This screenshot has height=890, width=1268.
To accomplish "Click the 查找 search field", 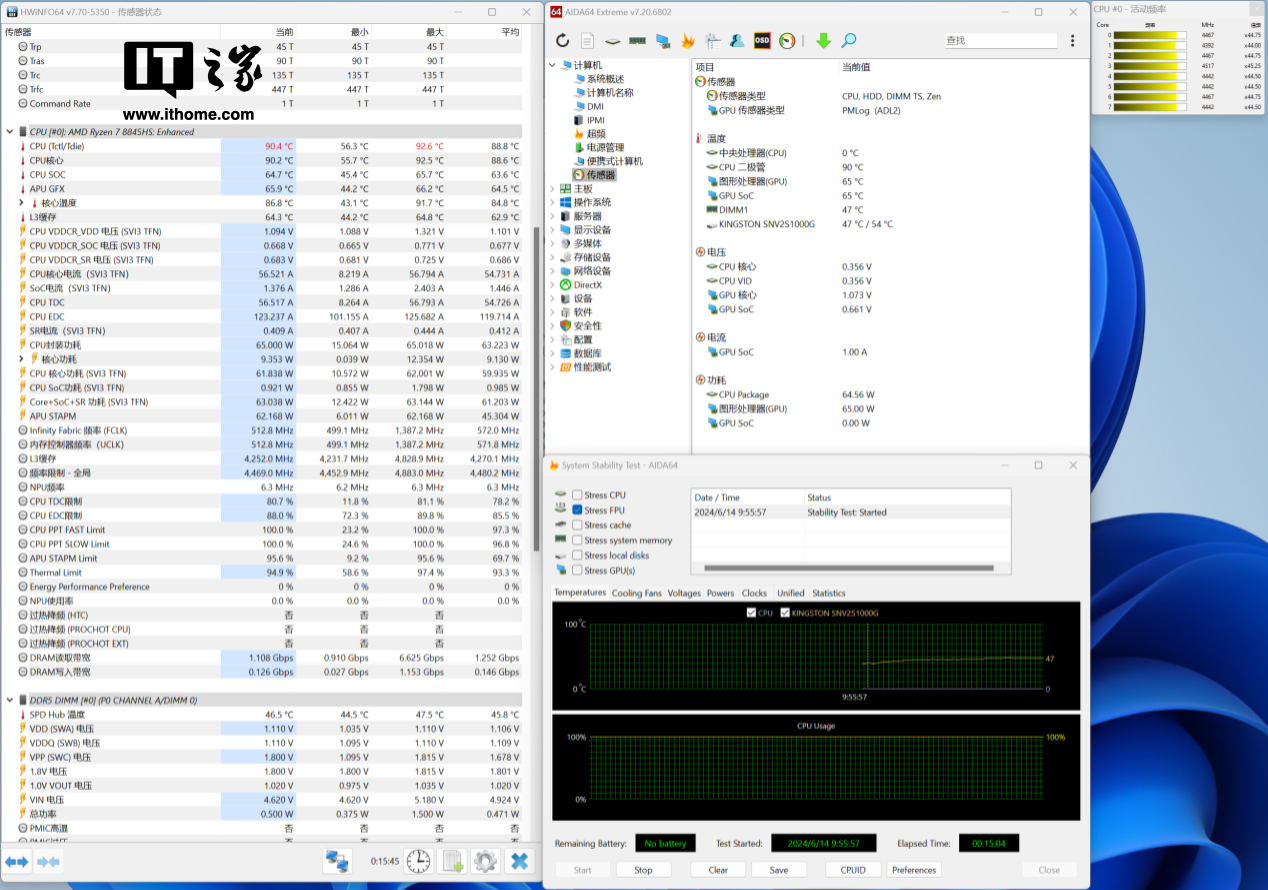I will (x=999, y=41).
